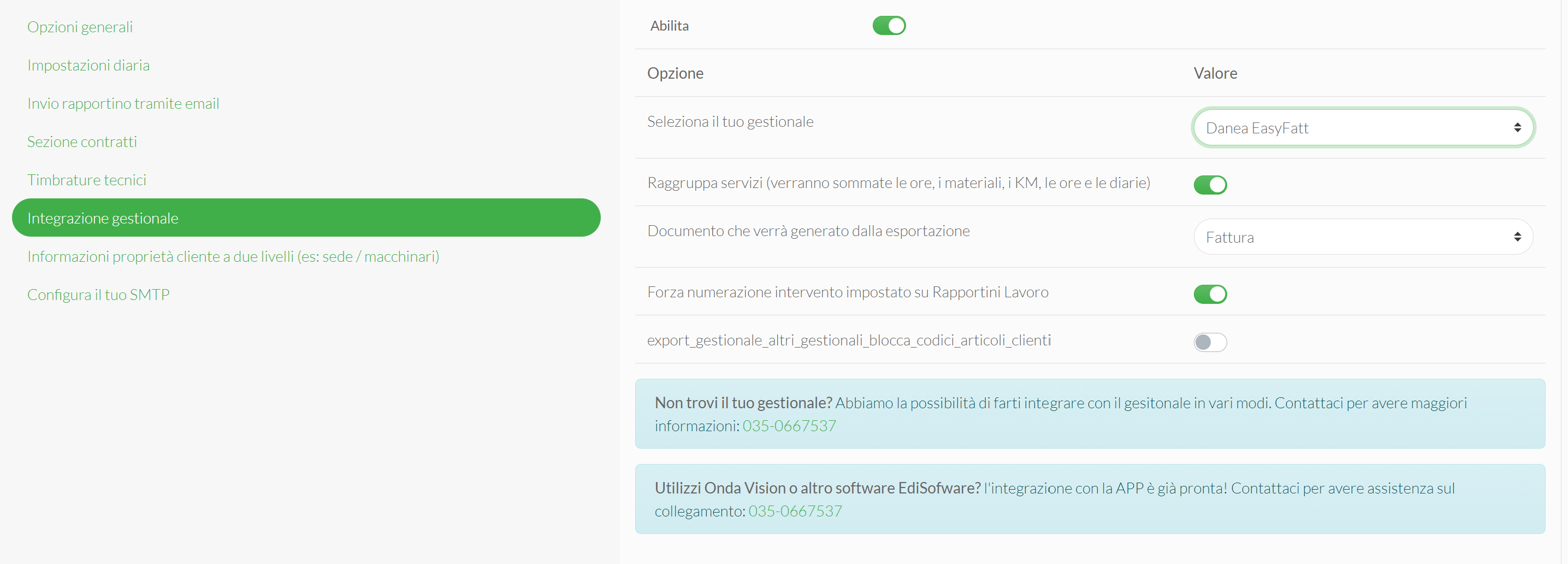This screenshot has width=1568, height=564.
Task: Click phone number link after 'informazioni:'
Action: pyautogui.click(x=789, y=426)
